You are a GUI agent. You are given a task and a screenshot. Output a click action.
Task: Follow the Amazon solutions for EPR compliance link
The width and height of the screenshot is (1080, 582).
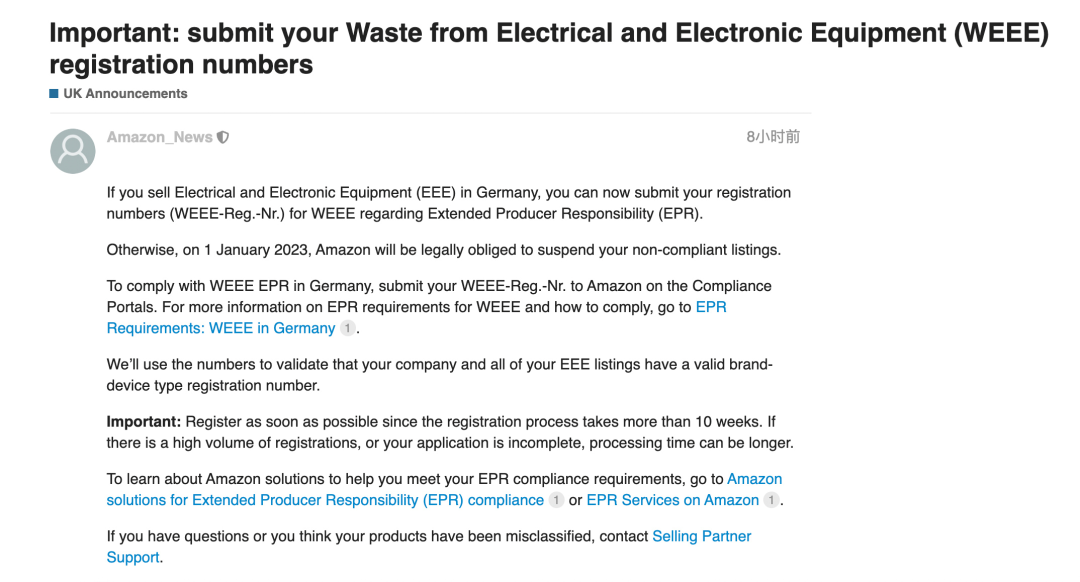click(x=325, y=500)
